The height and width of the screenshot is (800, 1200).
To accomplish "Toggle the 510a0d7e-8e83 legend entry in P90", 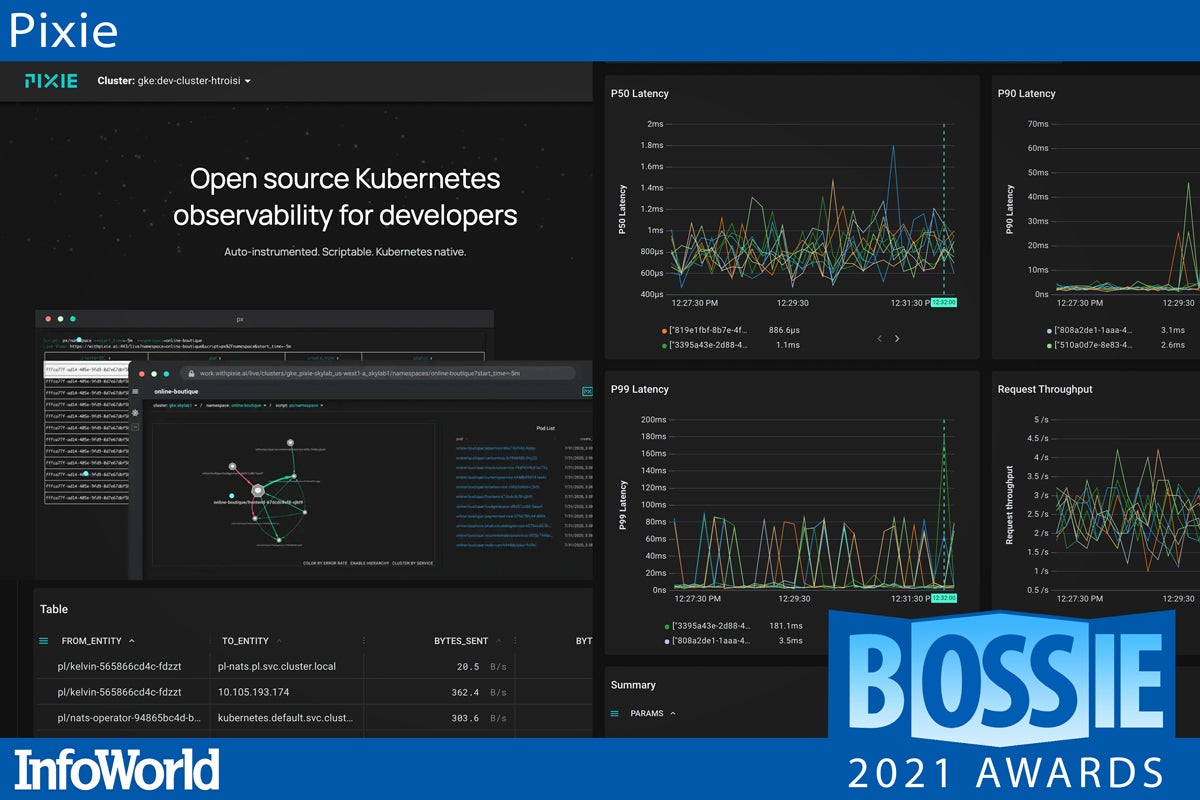I will pos(1089,345).
